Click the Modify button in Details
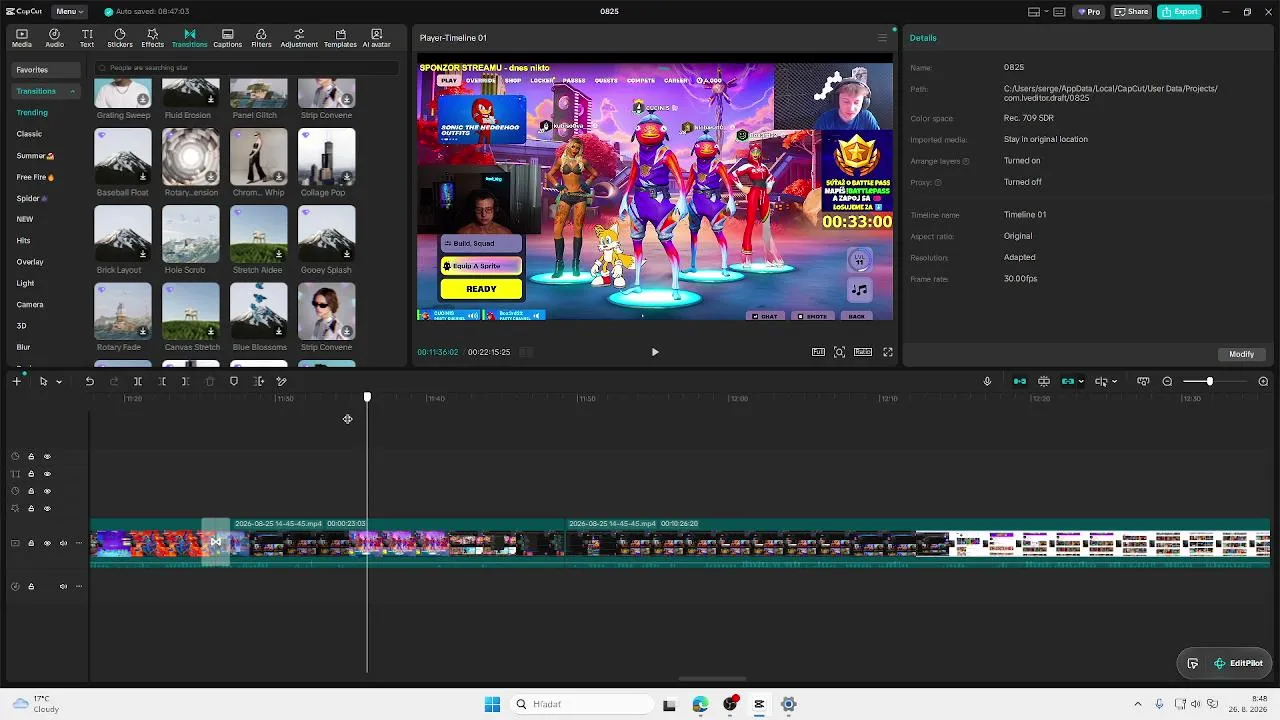Viewport: 1280px width, 720px height. click(1241, 354)
